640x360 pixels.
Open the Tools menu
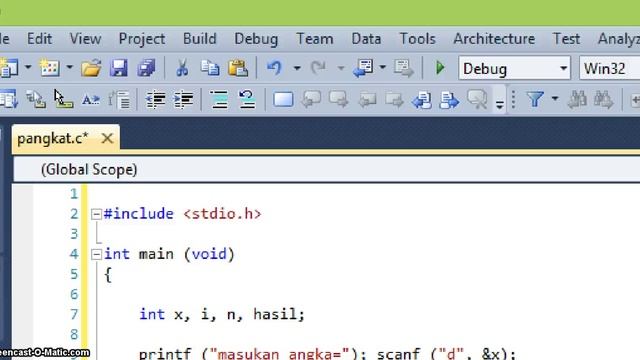click(417, 39)
